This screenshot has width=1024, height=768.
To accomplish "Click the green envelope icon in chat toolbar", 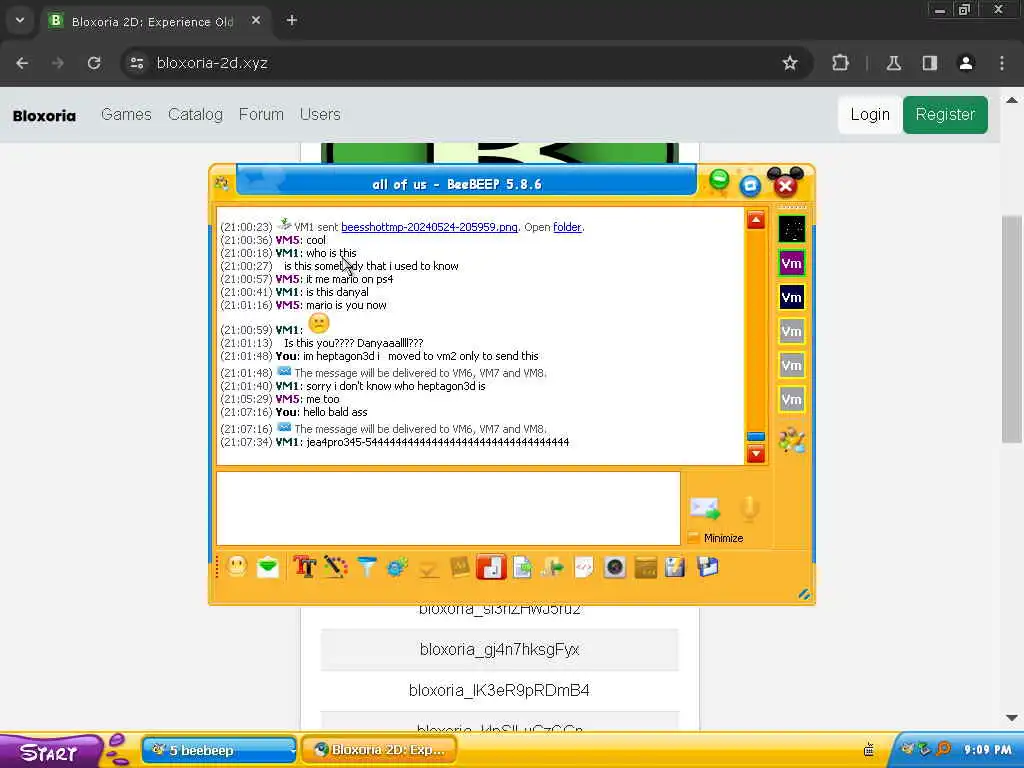I will coord(268,567).
